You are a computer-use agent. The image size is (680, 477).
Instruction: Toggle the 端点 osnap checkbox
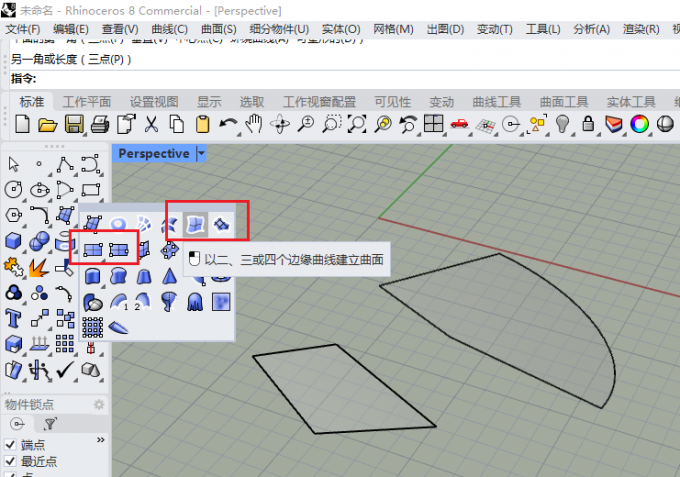coord(10,444)
